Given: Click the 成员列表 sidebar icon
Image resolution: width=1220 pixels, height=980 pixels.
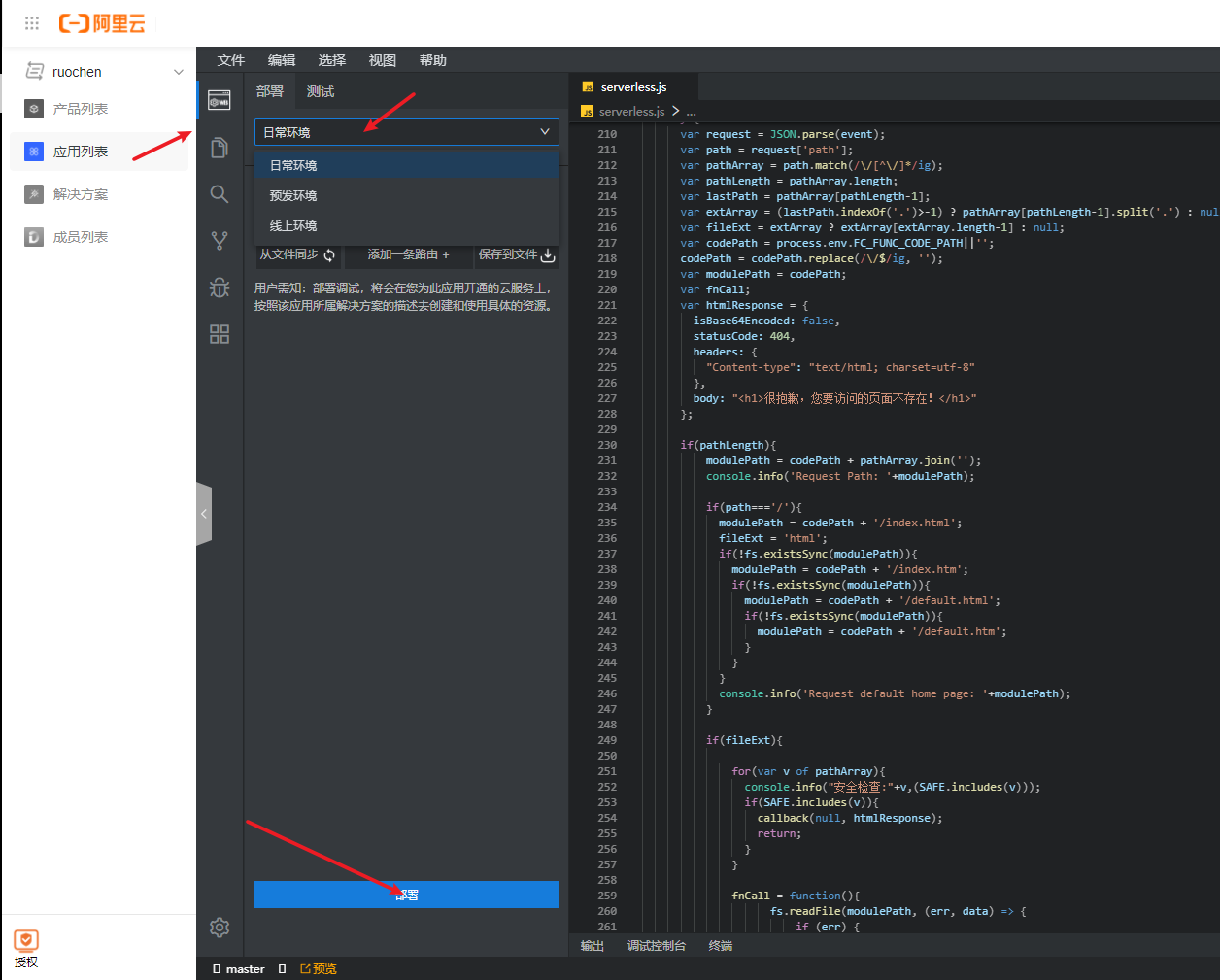Looking at the screenshot, I should (x=34, y=237).
